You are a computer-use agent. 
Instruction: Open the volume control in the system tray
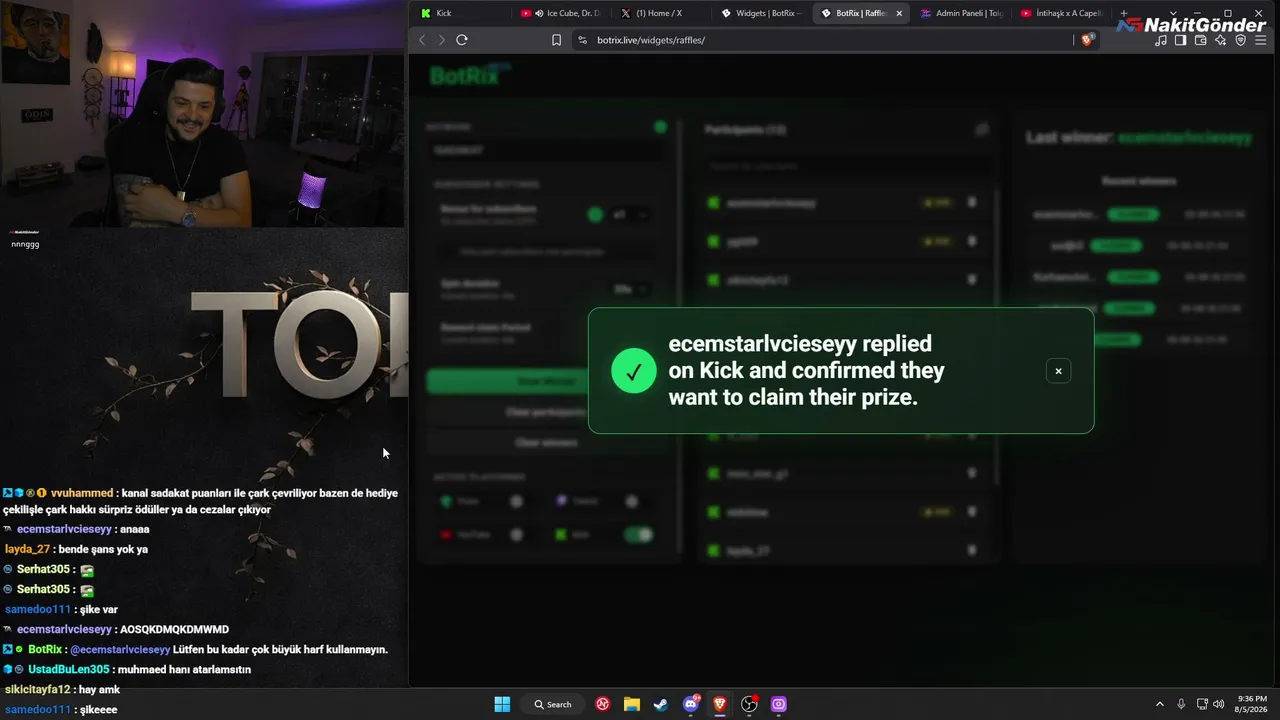pyautogui.click(x=1218, y=704)
